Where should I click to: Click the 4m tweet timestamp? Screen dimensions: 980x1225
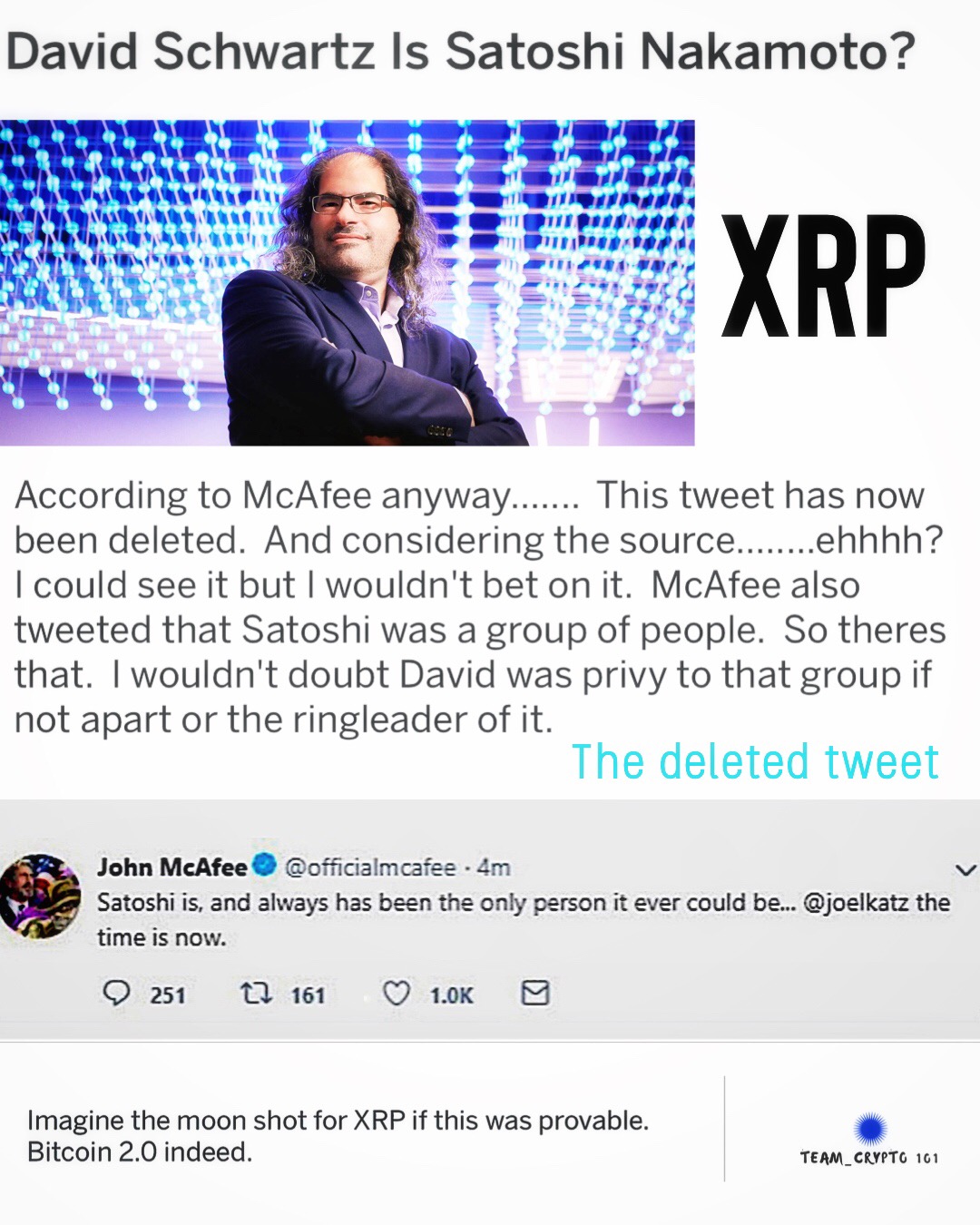click(494, 867)
